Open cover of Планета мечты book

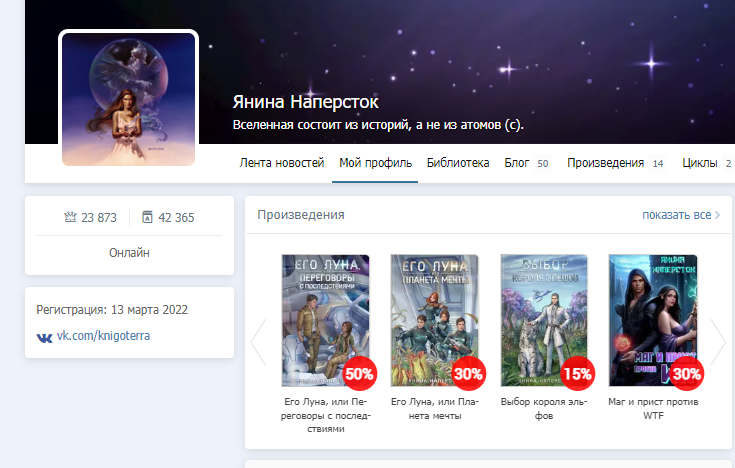coord(435,320)
